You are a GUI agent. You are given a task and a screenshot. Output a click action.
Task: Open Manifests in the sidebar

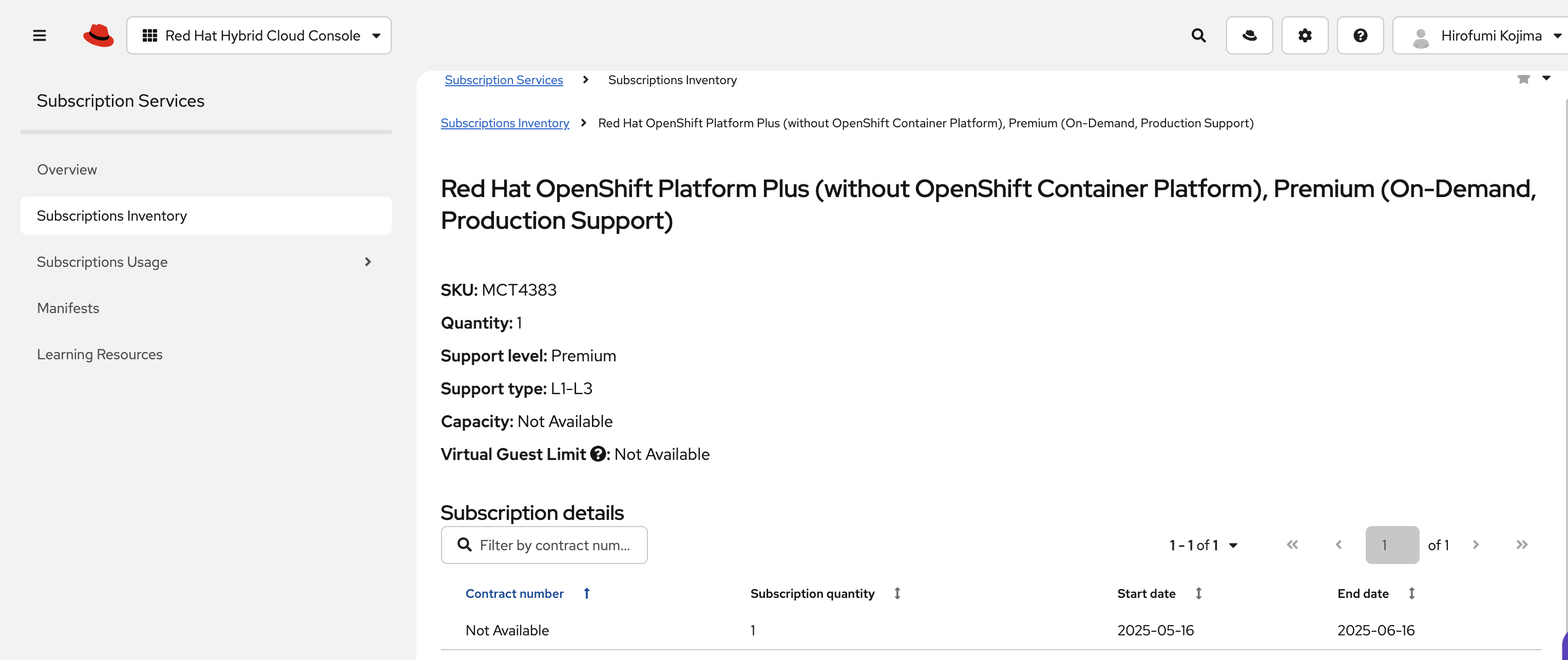click(206, 308)
